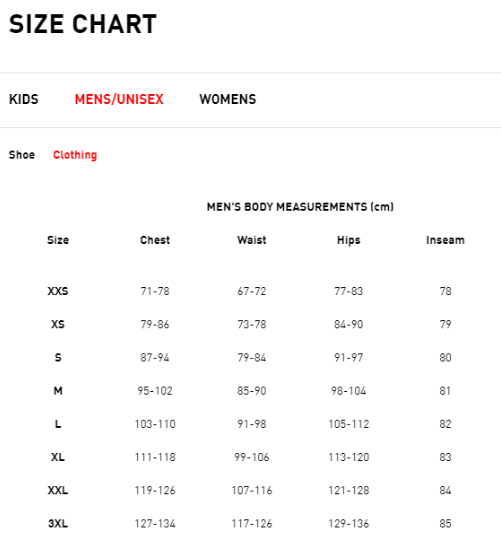Click the Chest column header
Viewport: 501px width, 546px height.
click(155, 240)
